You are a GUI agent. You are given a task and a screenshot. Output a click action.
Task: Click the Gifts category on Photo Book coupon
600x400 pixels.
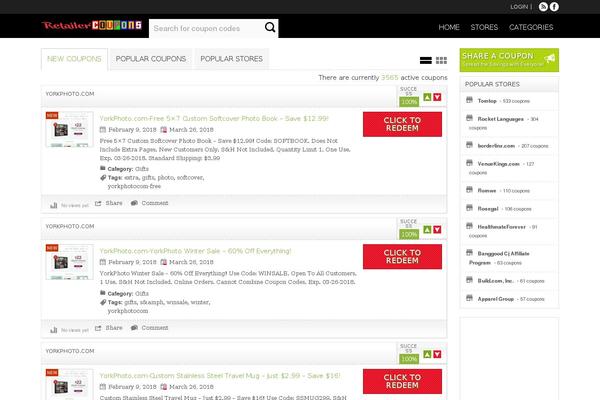(x=142, y=169)
